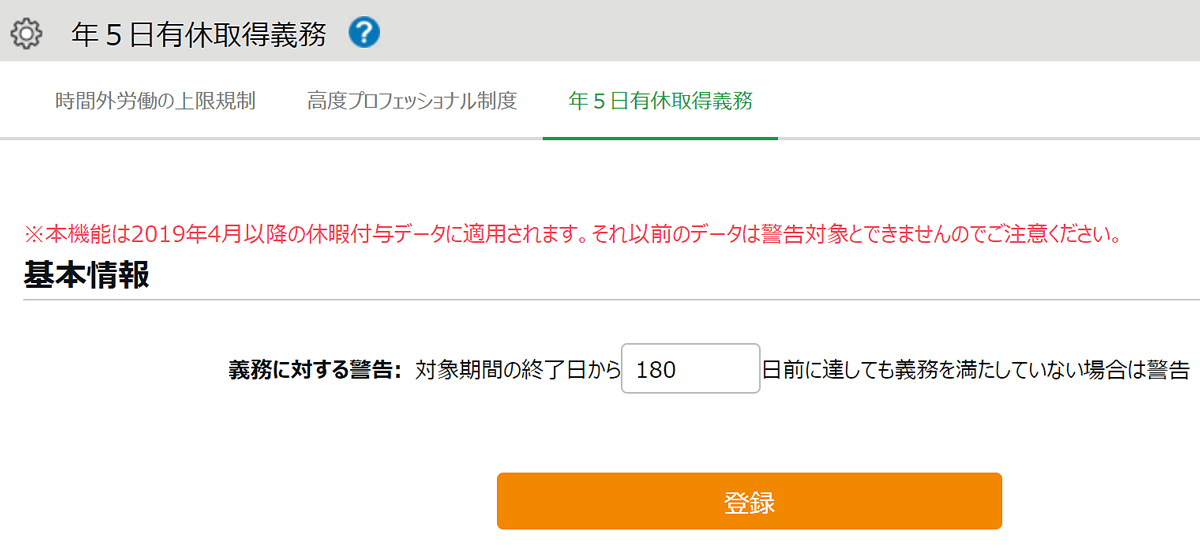1200x548 pixels.
Task: Switch to 時間外労働の上限規制 tab
Action: click(155, 101)
